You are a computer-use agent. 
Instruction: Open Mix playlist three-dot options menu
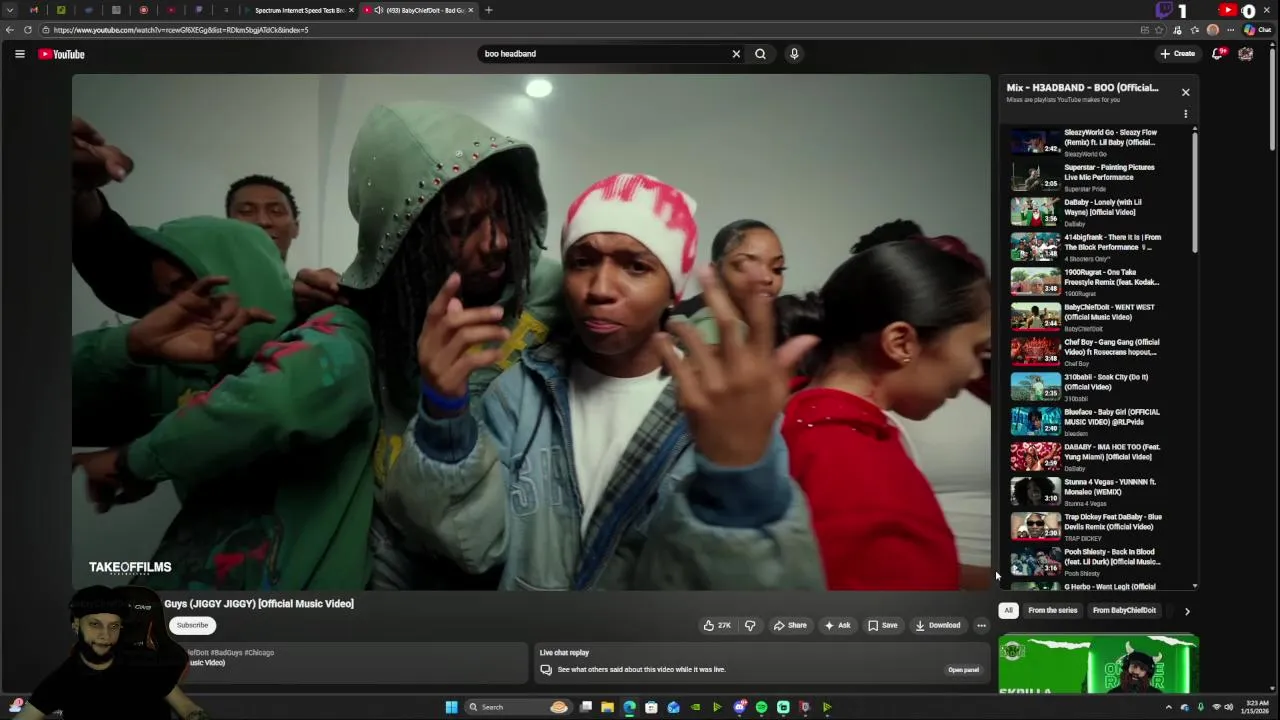coord(1186,114)
